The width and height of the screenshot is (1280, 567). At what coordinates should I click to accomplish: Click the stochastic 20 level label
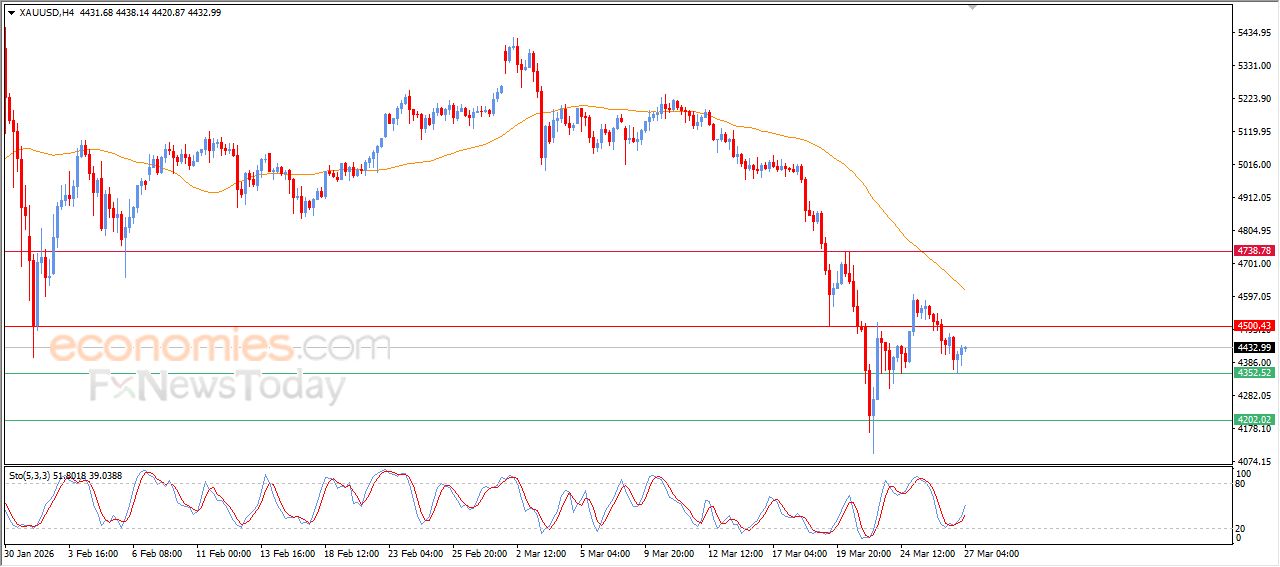pyautogui.click(x=1242, y=527)
